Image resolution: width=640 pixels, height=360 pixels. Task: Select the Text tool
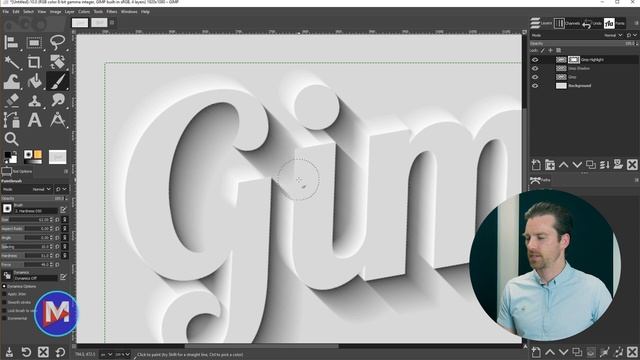click(x=34, y=120)
